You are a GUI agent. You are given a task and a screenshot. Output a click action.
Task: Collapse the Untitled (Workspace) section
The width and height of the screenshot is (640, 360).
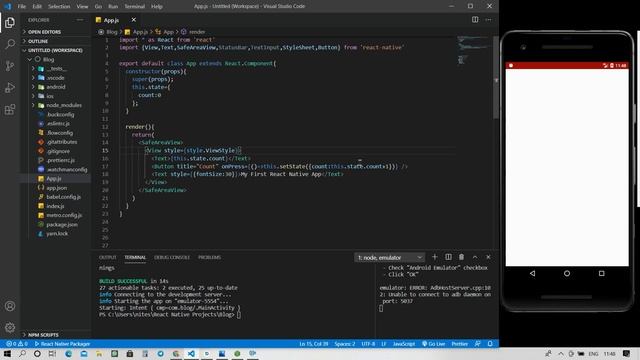[x=55, y=50]
